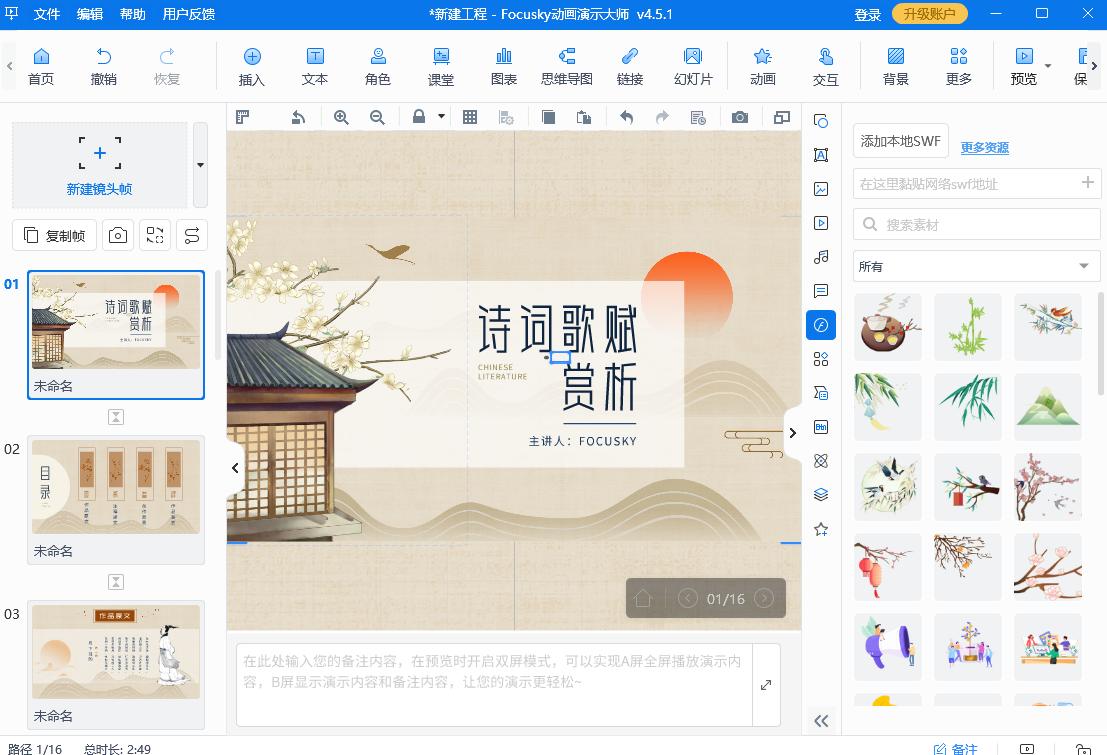Select the 动画 animation icon in the top ribbon
Screen dimensions: 1107x755
pos(762,64)
